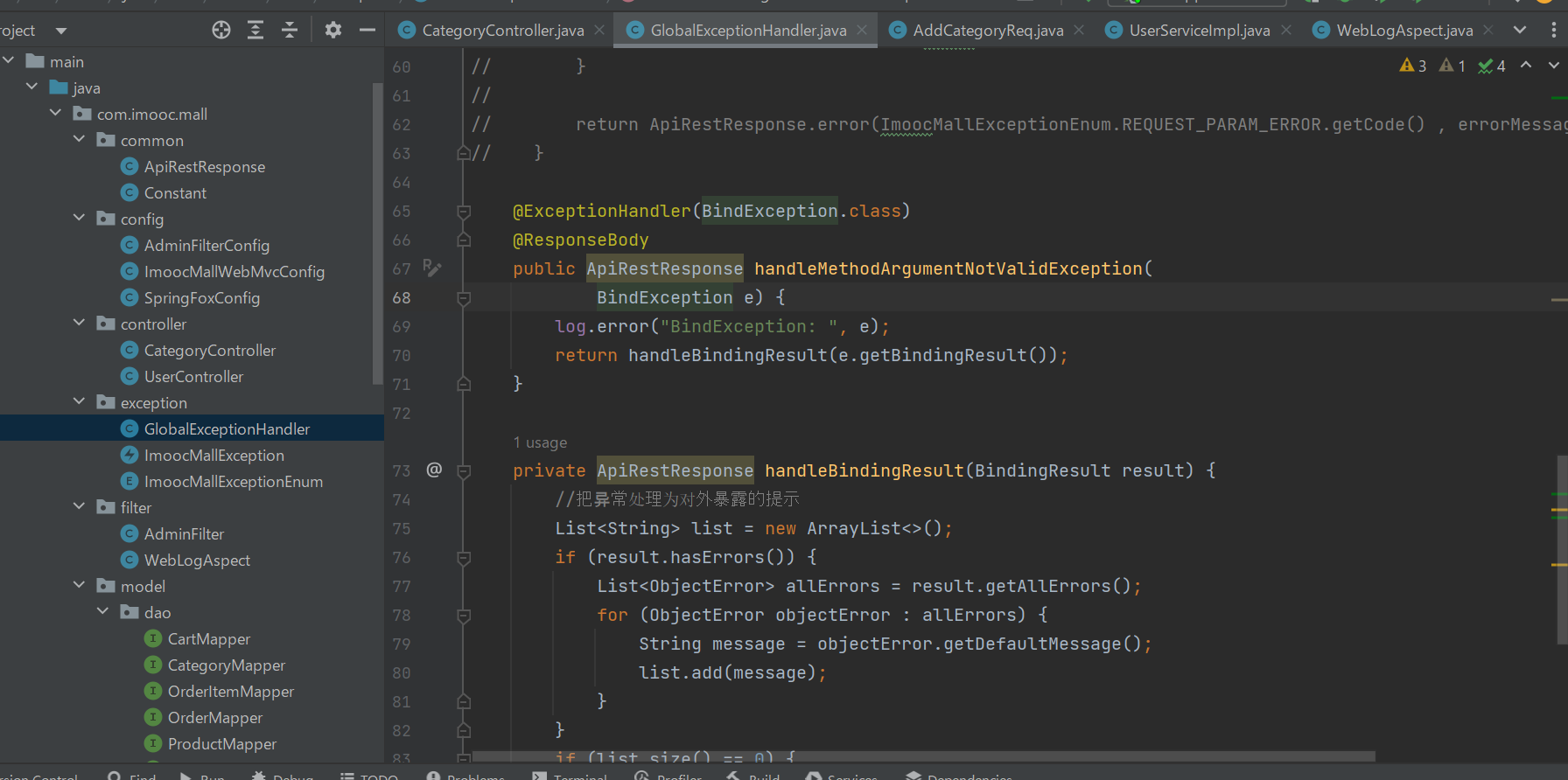The height and width of the screenshot is (780, 1568).
Task: Open the Project view mode dropdown
Action: 60,31
